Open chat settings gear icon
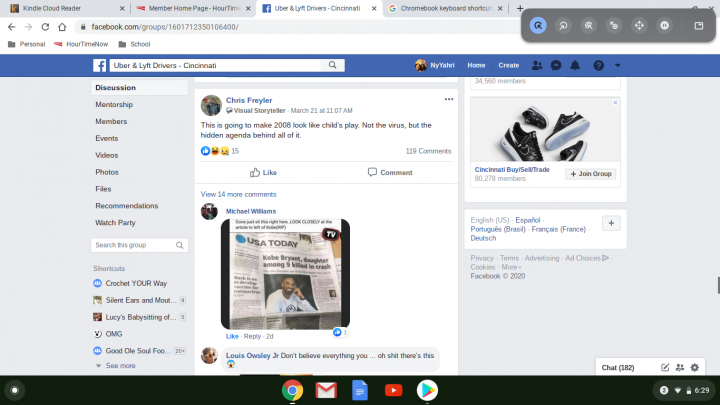The height and width of the screenshot is (405, 720). [x=695, y=367]
